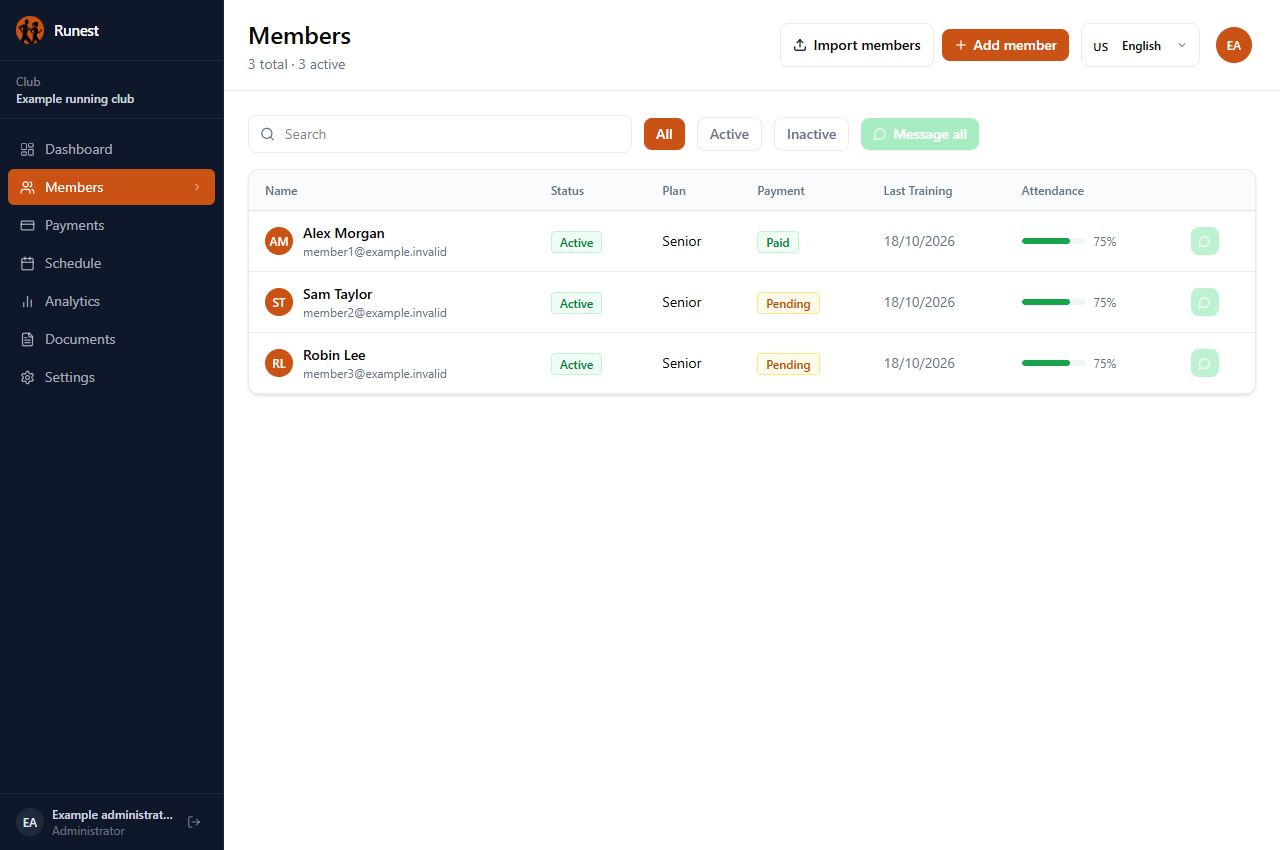Click Alex Morgan's attendance progress bar
The image size is (1280, 850).
click(1053, 241)
